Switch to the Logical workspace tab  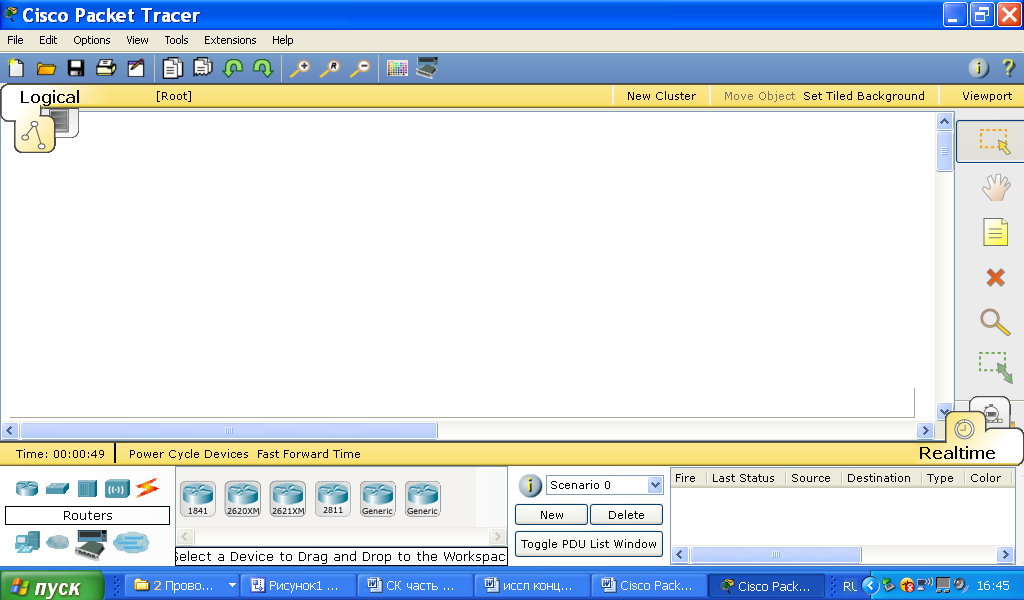(50, 97)
